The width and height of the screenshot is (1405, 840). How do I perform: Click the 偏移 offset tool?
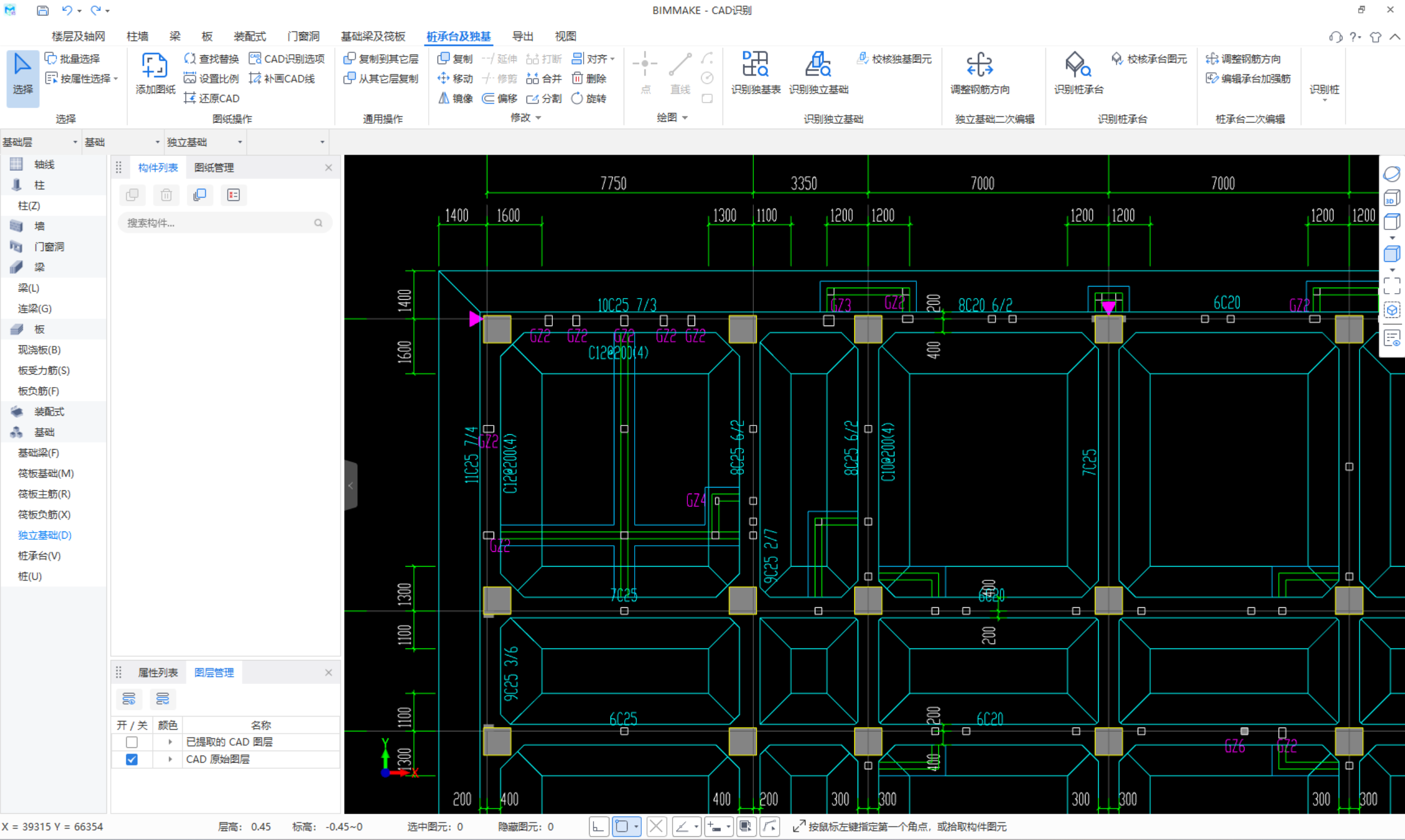[500, 98]
